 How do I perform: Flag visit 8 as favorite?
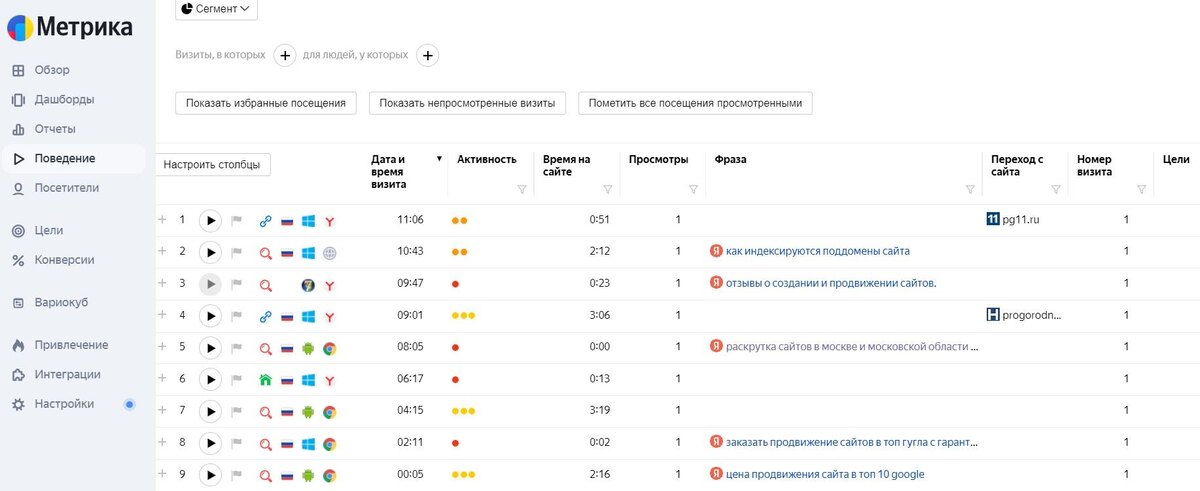(237, 443)
